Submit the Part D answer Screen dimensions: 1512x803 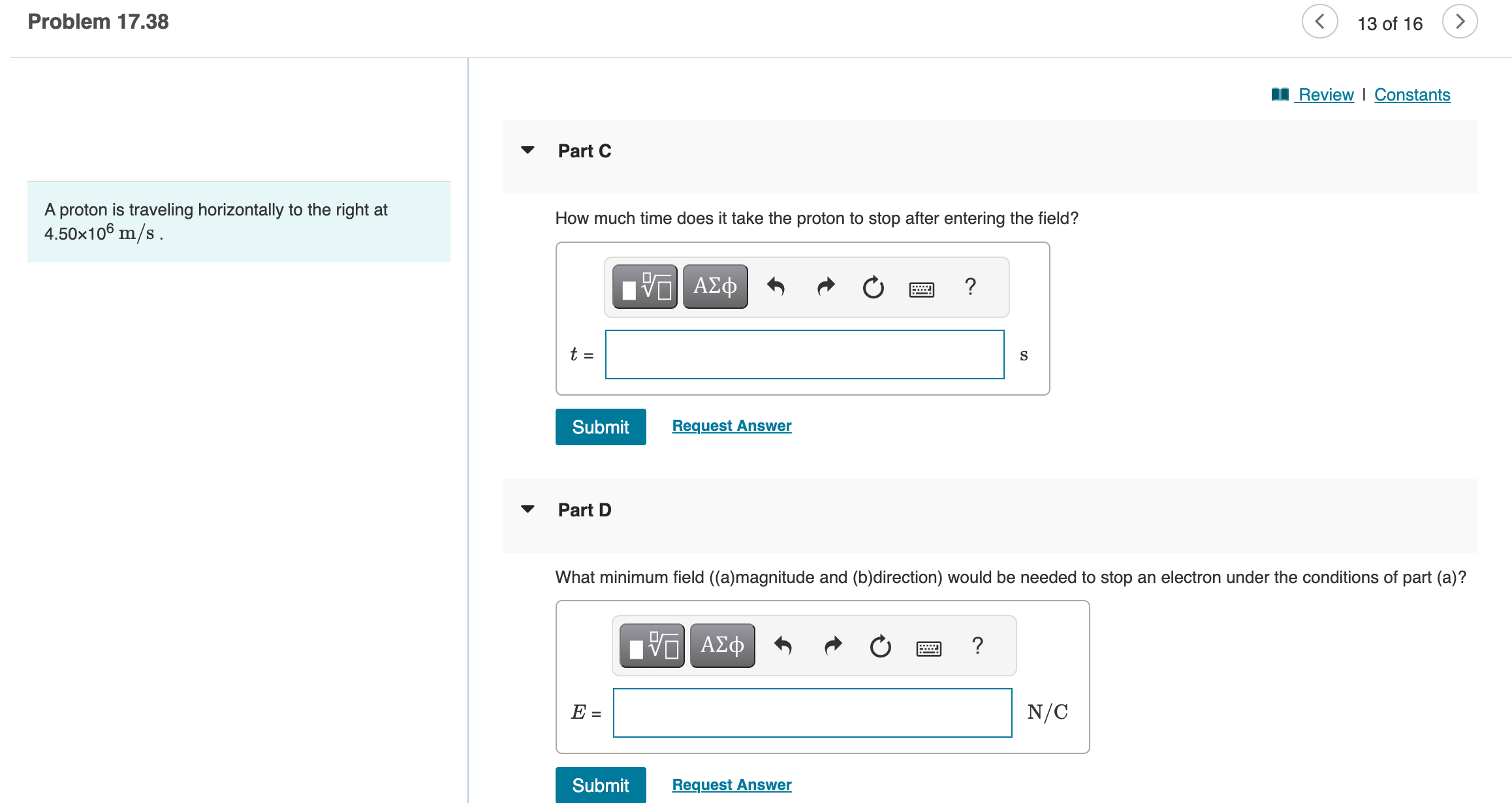(x=600, y=785)
